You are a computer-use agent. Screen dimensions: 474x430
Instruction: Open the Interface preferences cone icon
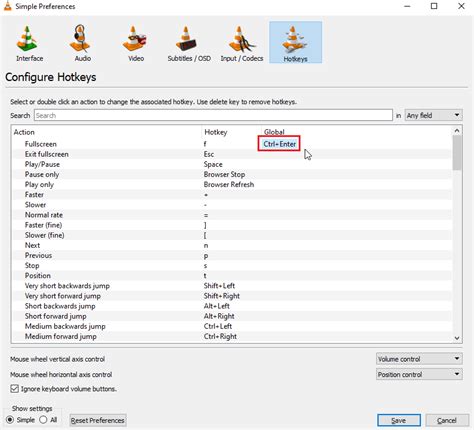click(29, 43)
